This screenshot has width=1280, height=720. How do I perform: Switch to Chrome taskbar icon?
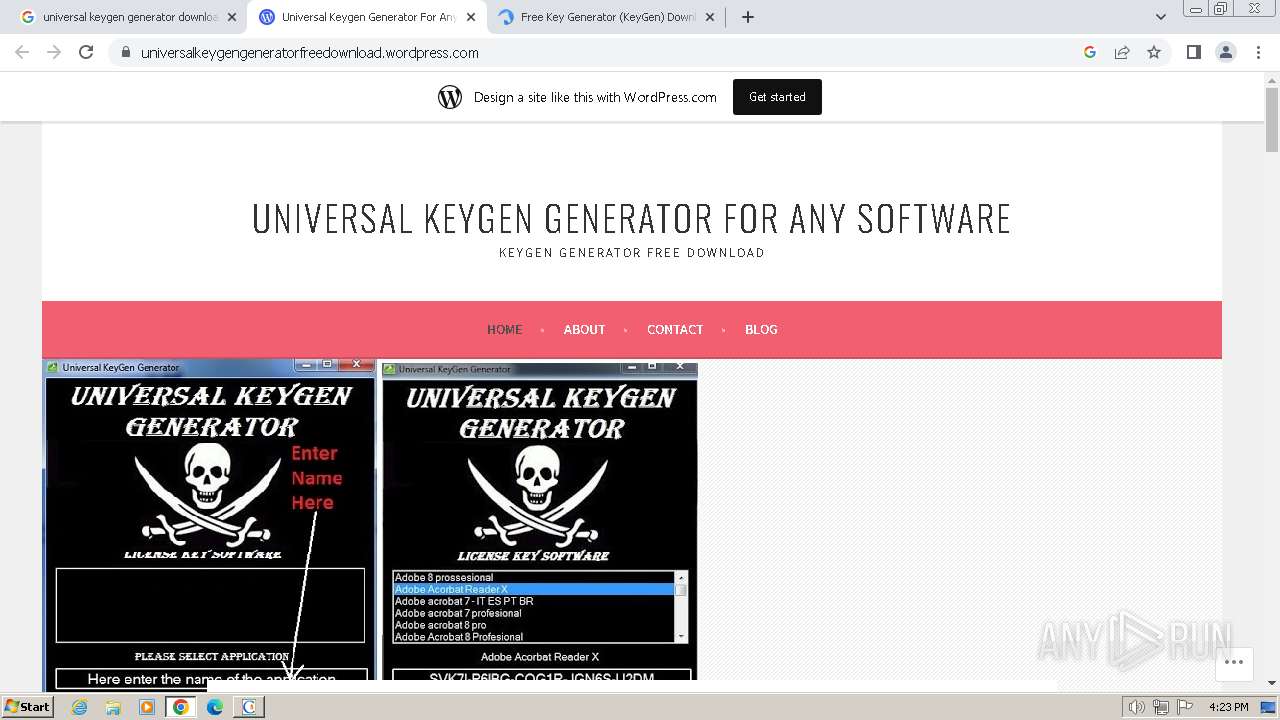tap(181, 707)
